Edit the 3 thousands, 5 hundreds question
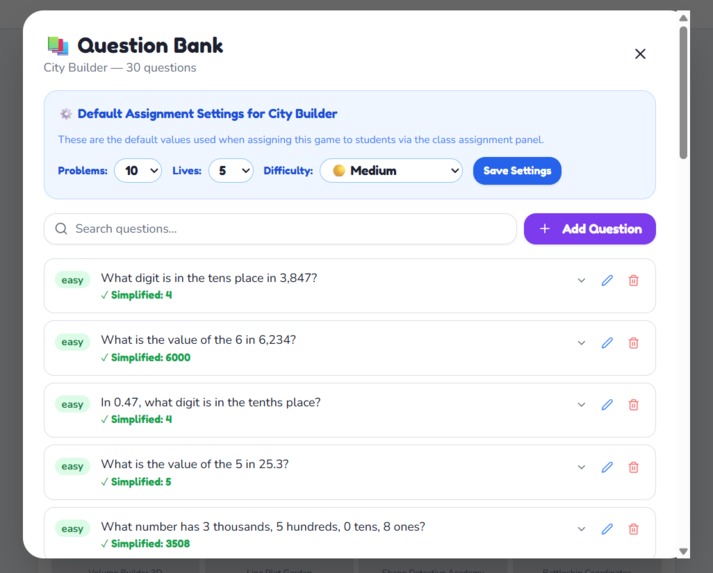The image size is (713, 573). tap(607, 529)
